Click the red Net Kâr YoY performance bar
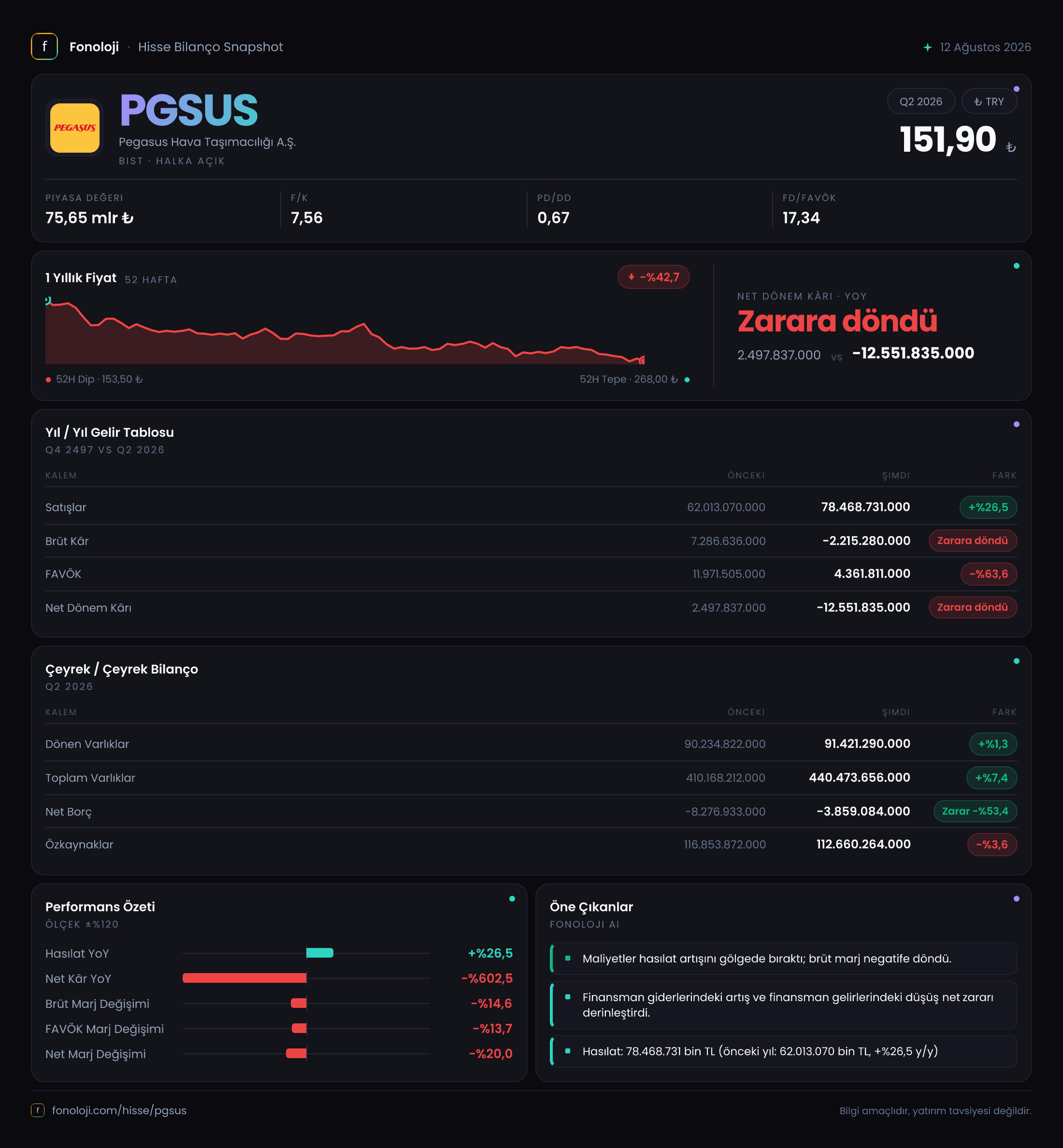1063x1148 pixels. (244, 978)
